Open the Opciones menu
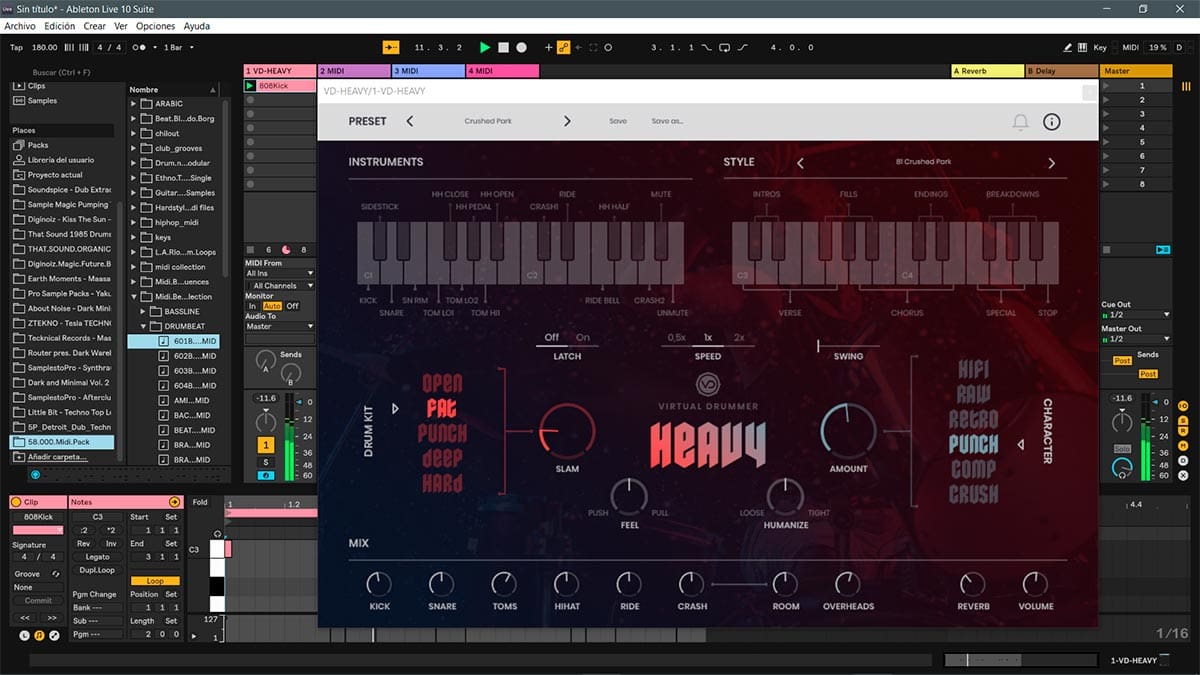This screenshot has width=1200, height=675. [x=155, y=26]
